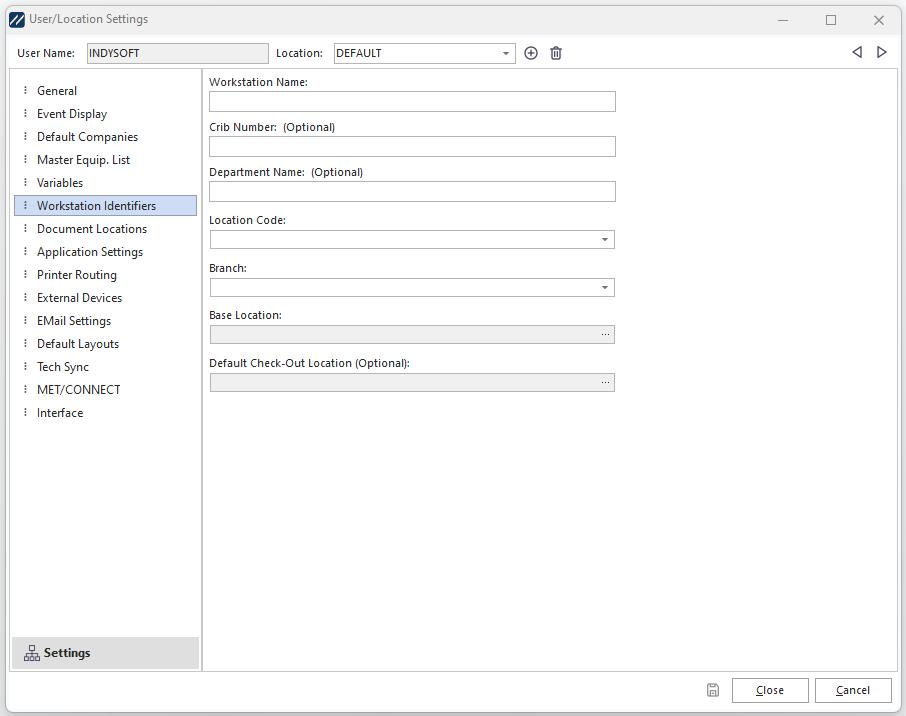Maximize the User/Location Settings window
Viewport: 906px width, 716px height.
coord(831,20)
